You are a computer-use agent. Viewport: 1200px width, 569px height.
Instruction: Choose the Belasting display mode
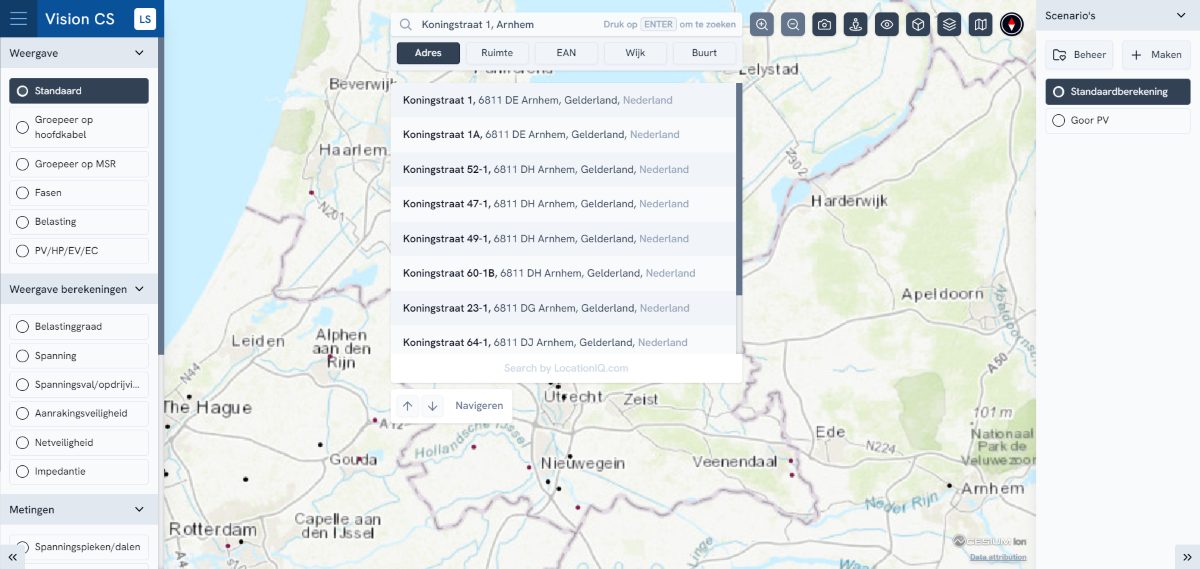point(79,222)
